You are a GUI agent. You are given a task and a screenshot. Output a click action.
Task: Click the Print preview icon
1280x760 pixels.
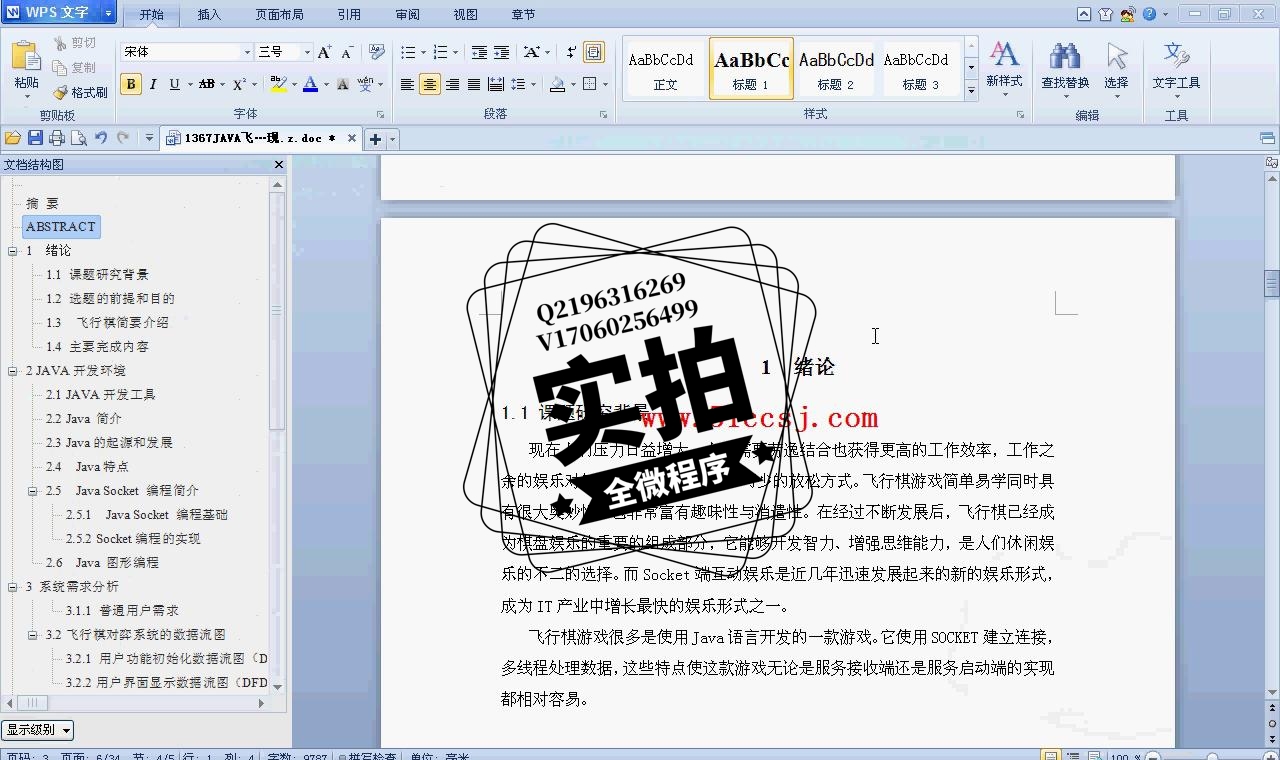[79, 138]
